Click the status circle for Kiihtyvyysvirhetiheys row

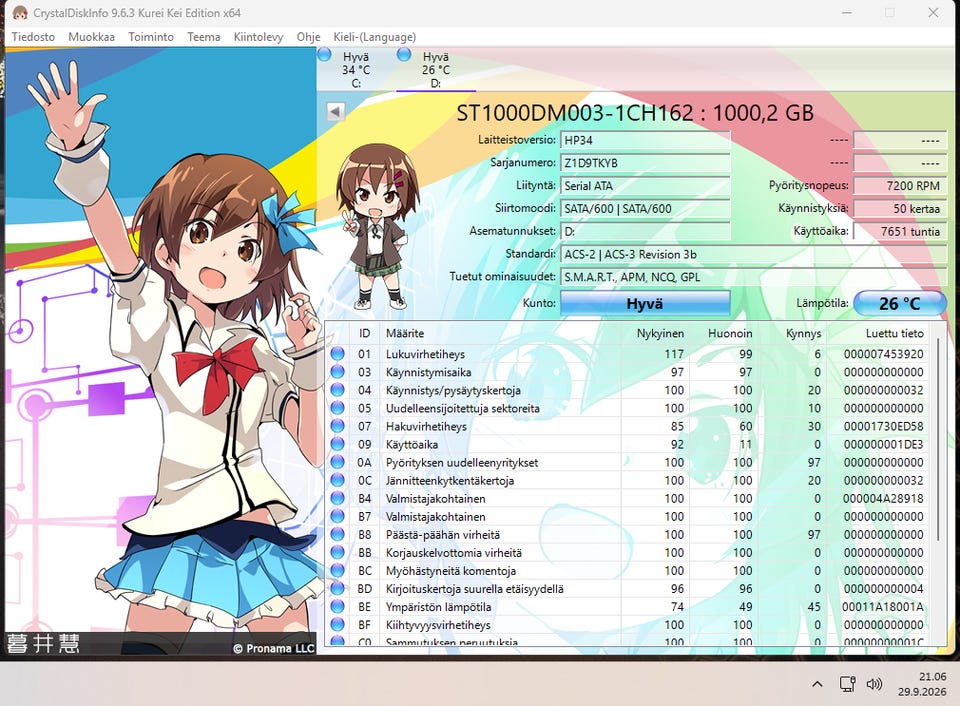[337, 625]
